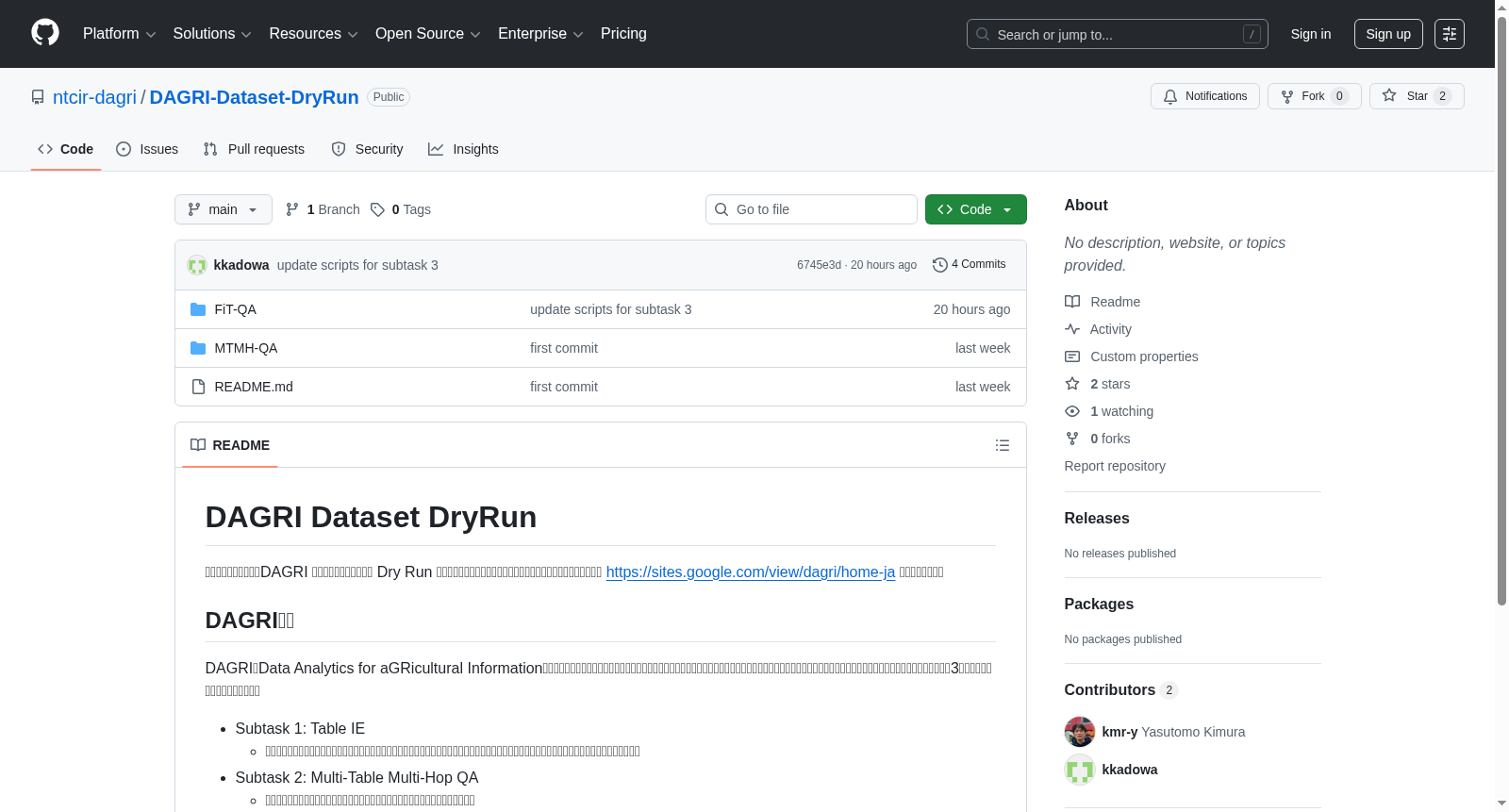
Task: Click the README.md file icon
Action: [x=198, y=387]
